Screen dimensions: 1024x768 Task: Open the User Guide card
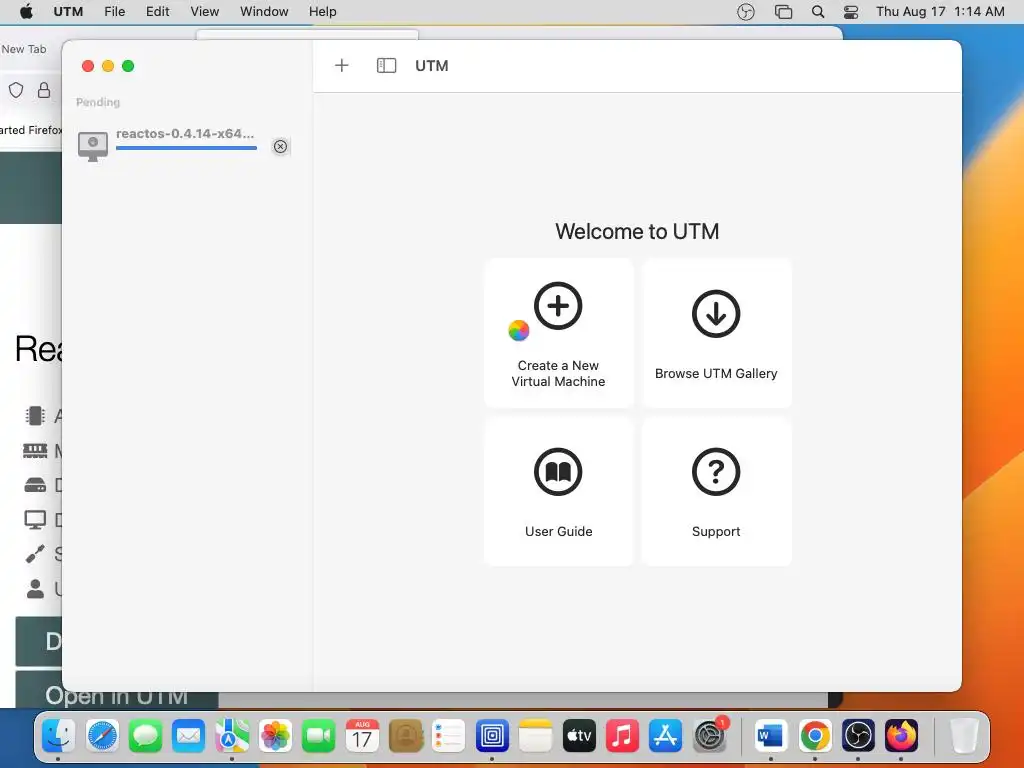(558, 492)
